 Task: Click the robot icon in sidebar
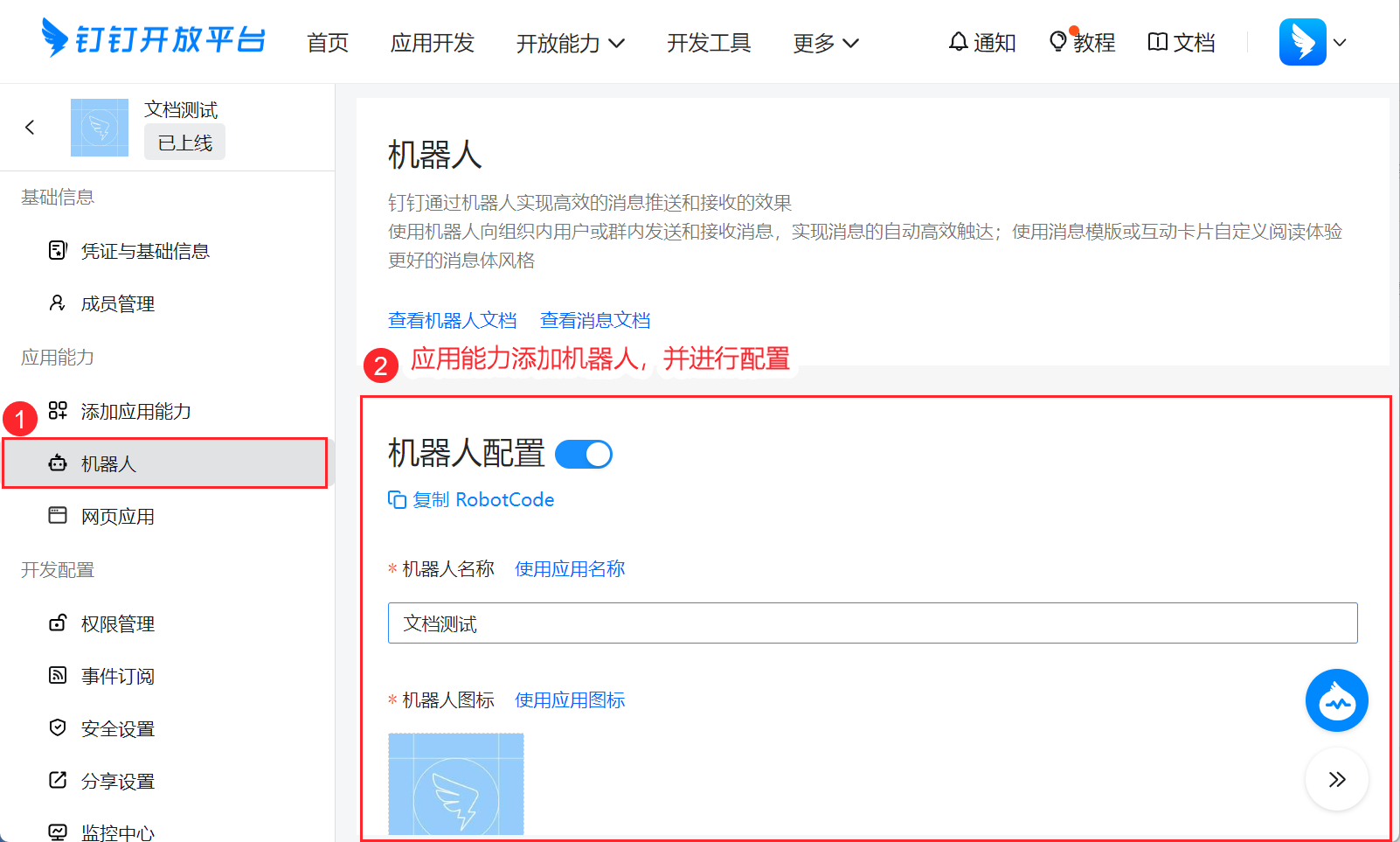click(x=58, y=463)
